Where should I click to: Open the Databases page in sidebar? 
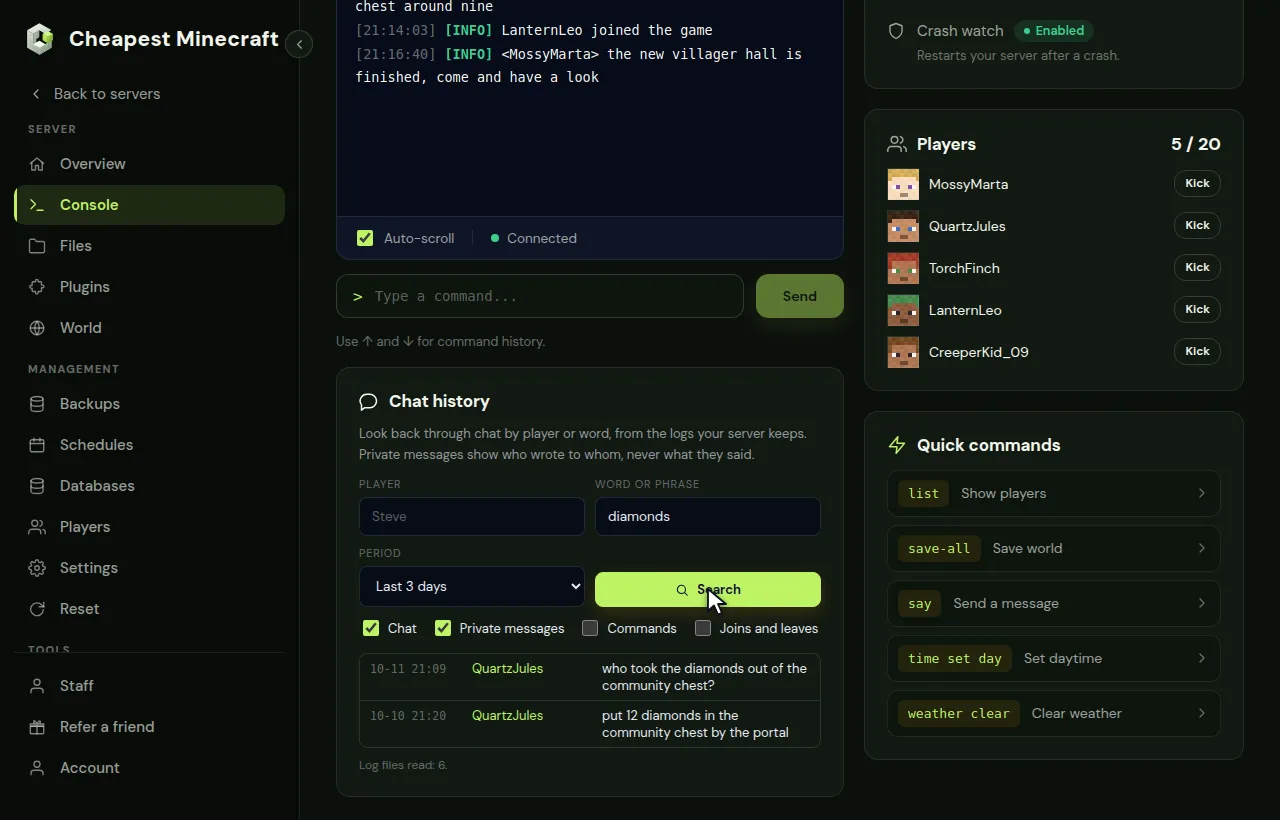(x=150, y=486)
